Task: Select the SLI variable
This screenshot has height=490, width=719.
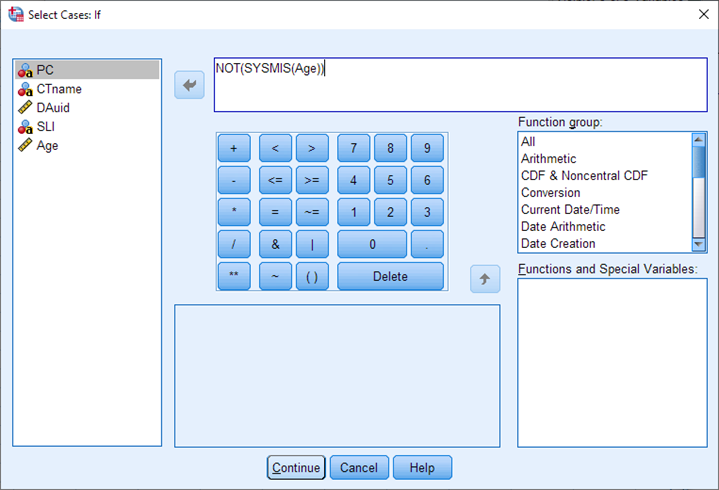Action: 87,127
